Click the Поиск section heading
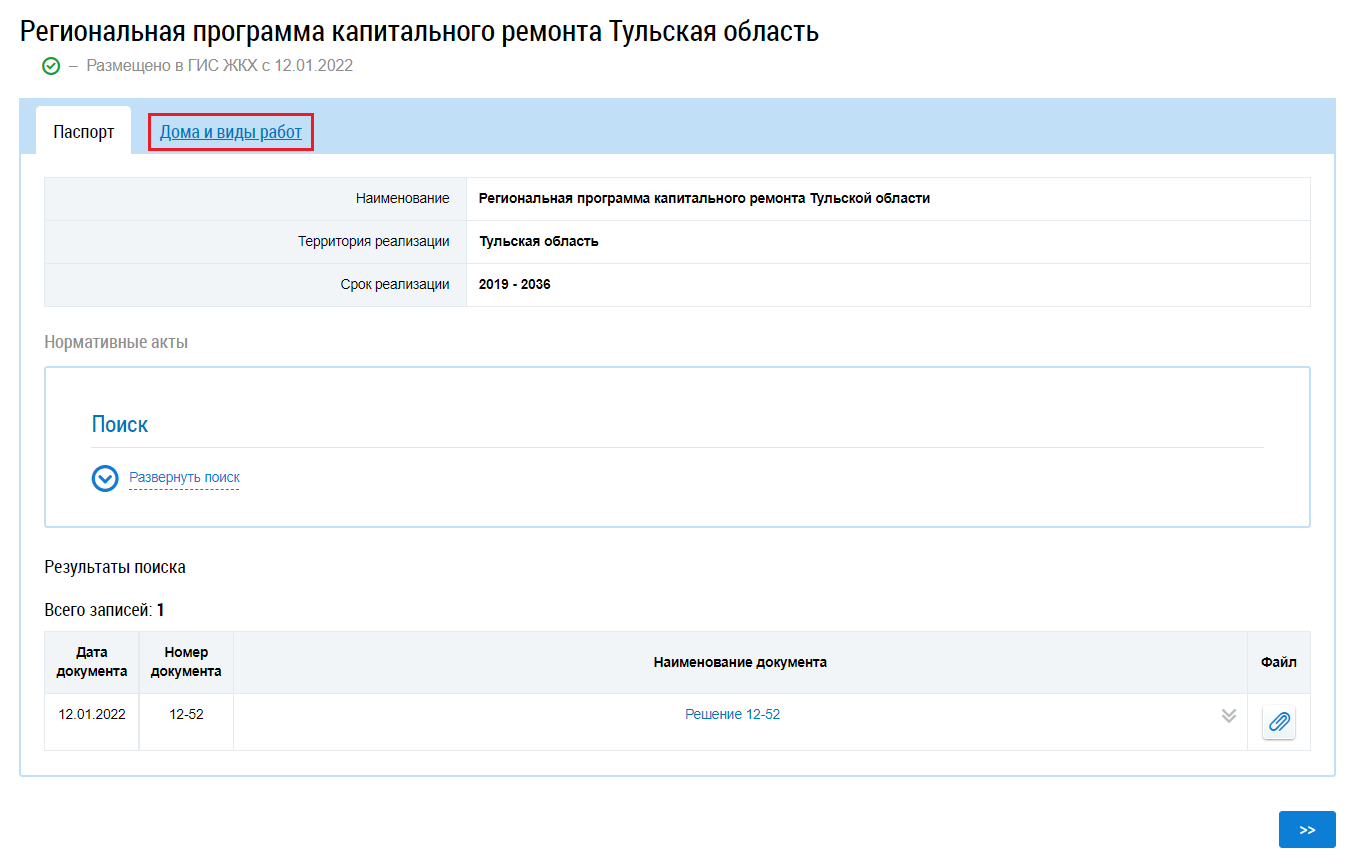Viewport: 1350px width, 867px height. [x=120, y=424]
